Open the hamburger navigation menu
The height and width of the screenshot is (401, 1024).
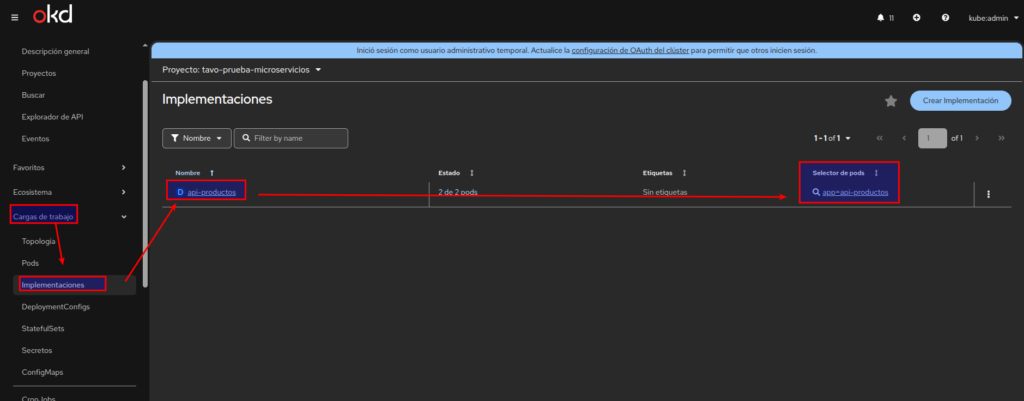pos(14,17)
